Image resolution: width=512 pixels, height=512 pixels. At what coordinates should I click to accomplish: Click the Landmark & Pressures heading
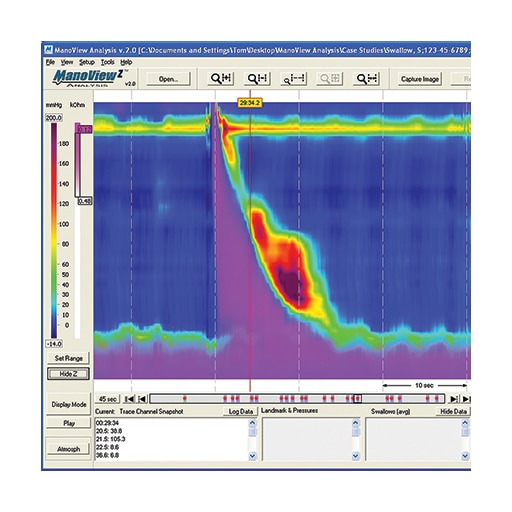(289, 410)
